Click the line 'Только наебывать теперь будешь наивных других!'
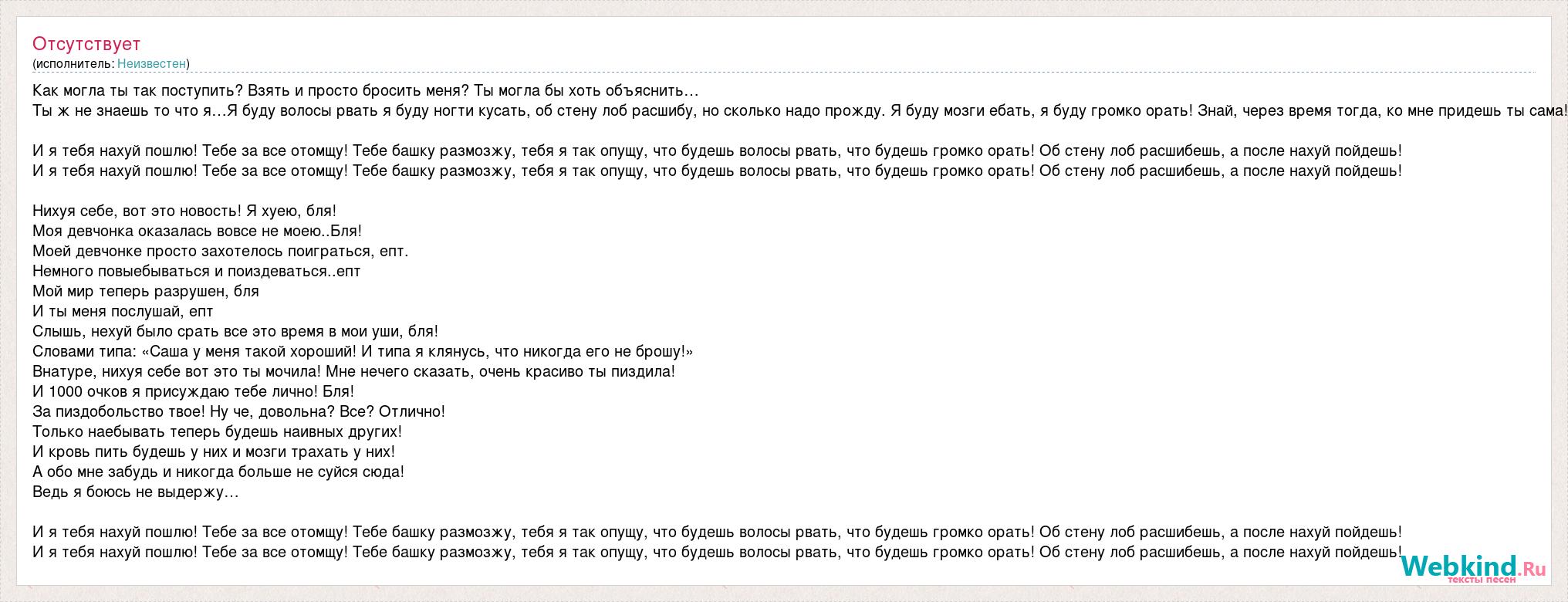The image size is (1568, 602). (x=218, y=432)
